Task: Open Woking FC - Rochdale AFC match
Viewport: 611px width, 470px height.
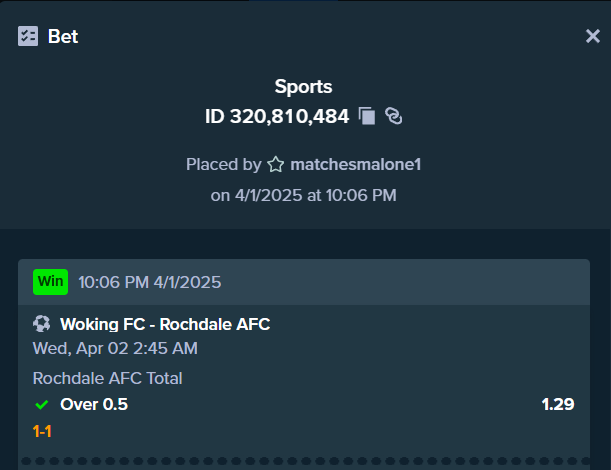Action: (165, 324)
